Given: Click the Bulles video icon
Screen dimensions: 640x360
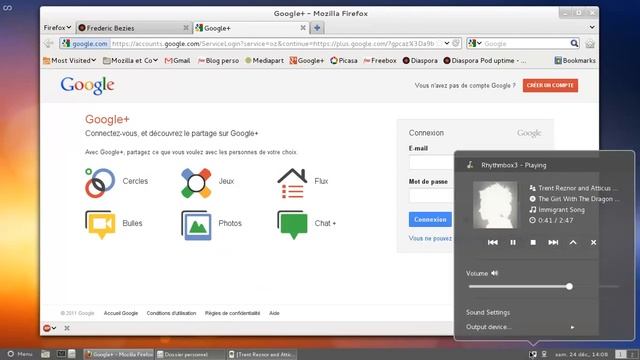Looking at the screenshot, I should (100, 224).
